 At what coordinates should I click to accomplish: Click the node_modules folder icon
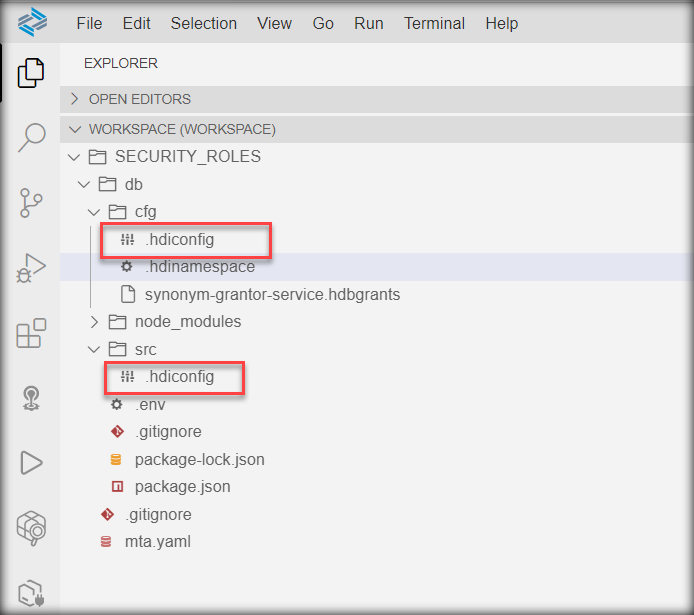pyautogui.click(x=117, y=322)
